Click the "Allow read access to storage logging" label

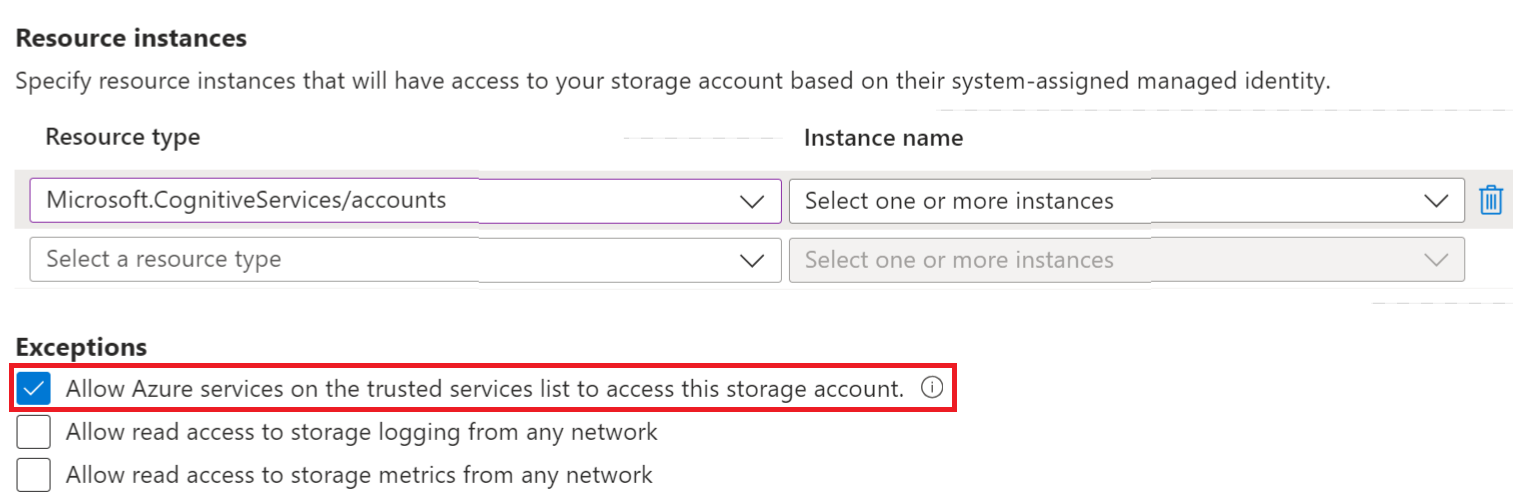tap(362, 432)
